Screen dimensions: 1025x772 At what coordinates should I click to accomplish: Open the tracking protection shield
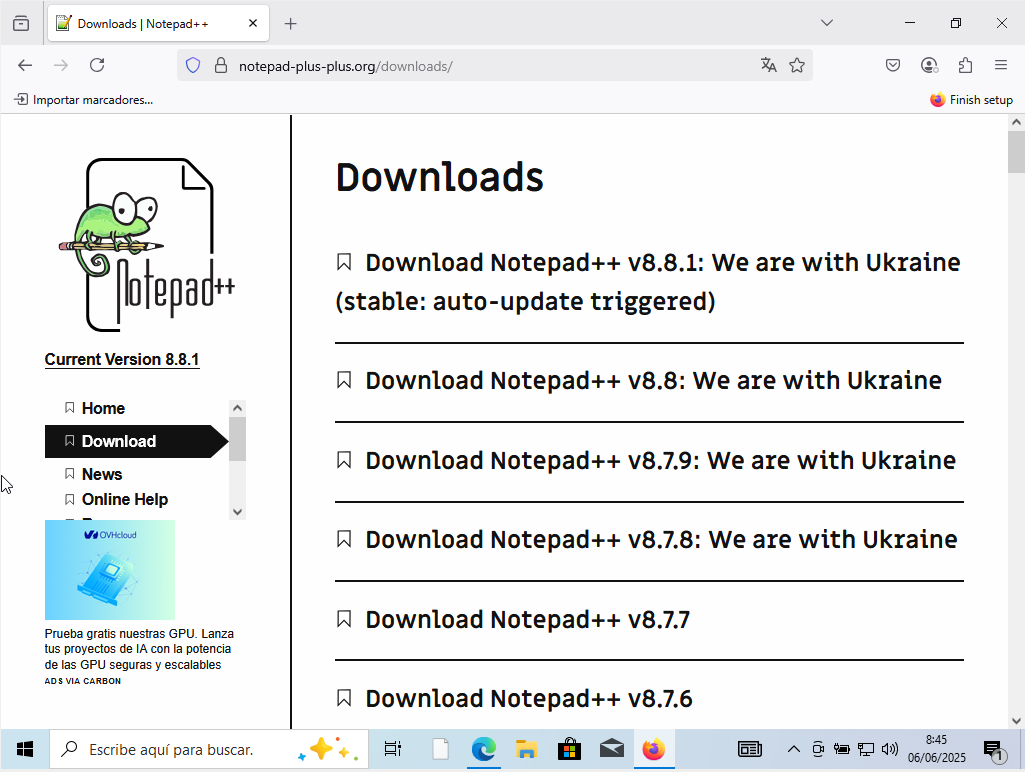pyautogui.click(x=193, y=65)
